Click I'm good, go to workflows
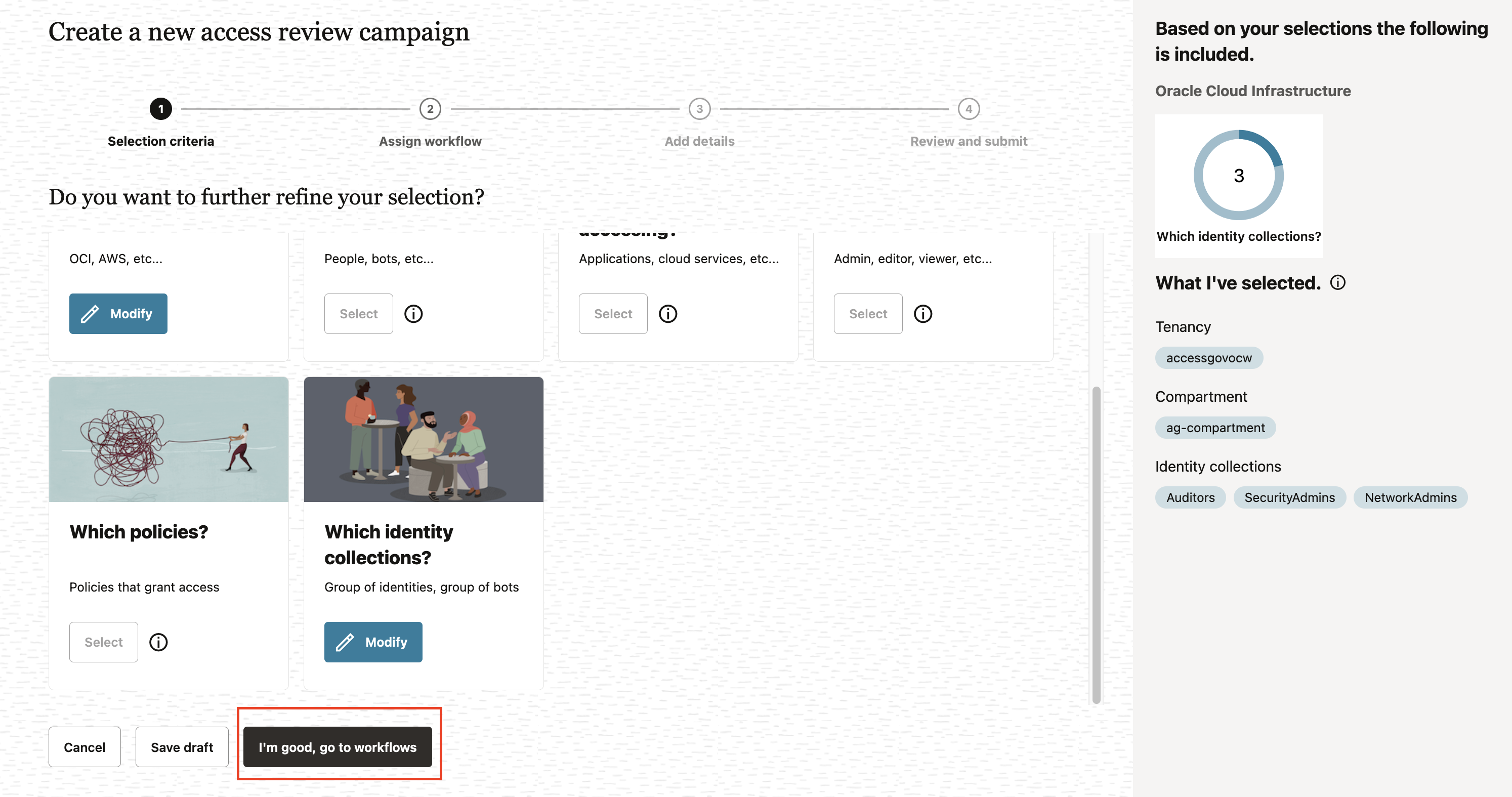The height and width of the screenshot is (797, 1512). click(x=339, y=746)
